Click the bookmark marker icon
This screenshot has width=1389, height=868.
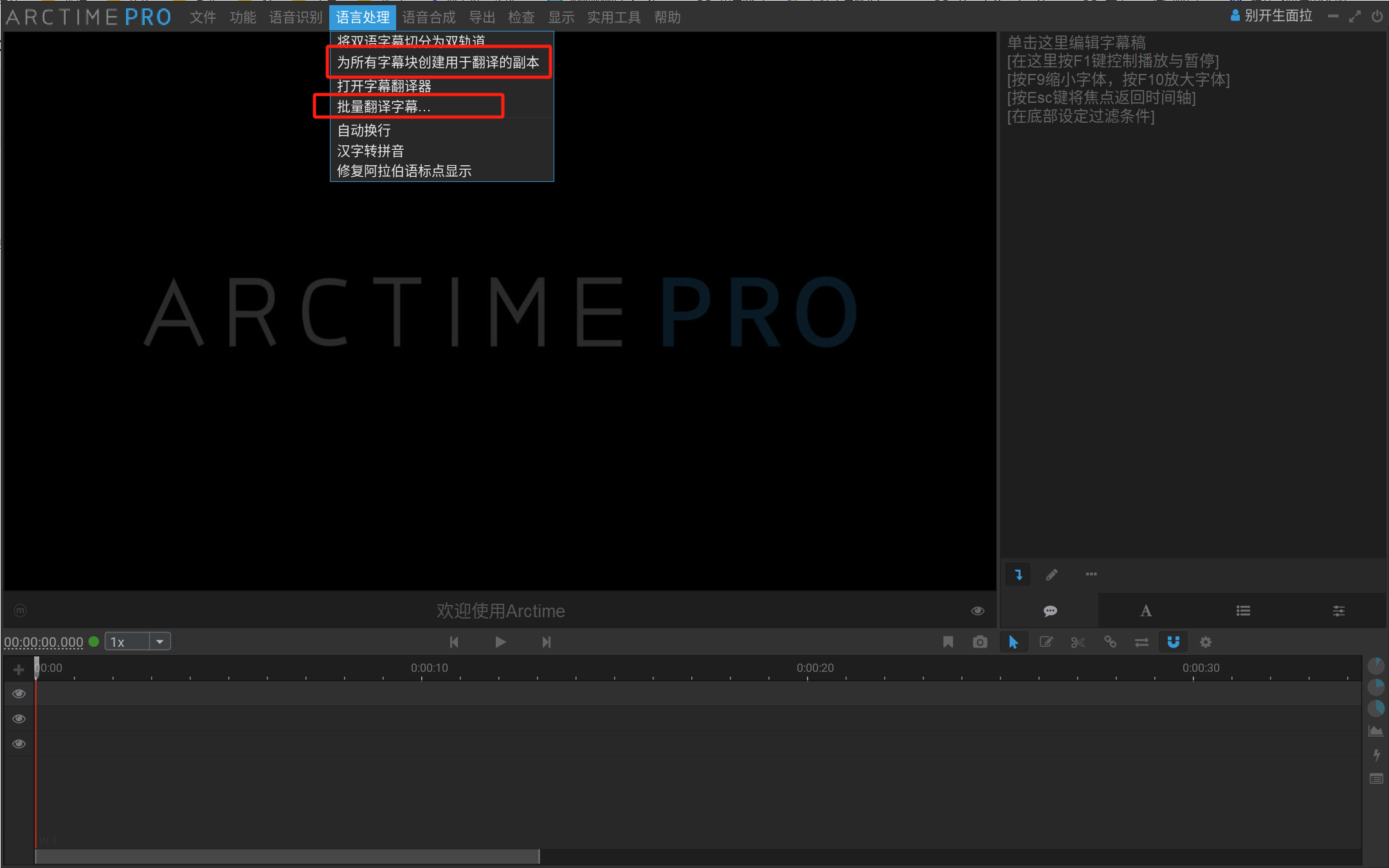pyautogui.click(x=948, y=642)
